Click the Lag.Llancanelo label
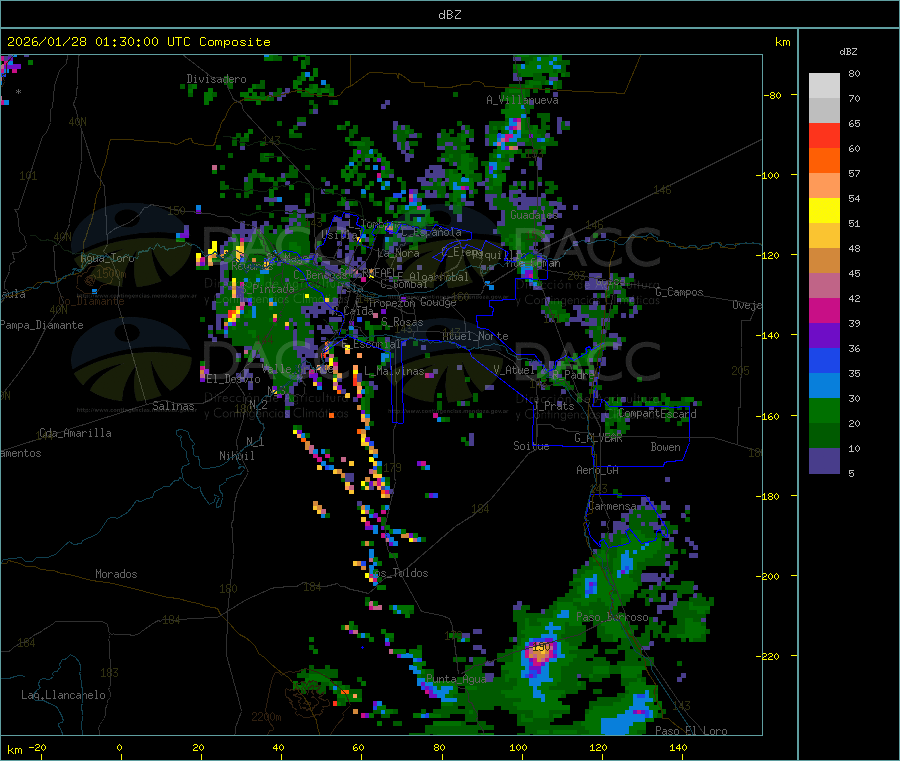The image size is (900, 761). pyautogui.click(x=63, y=695)
